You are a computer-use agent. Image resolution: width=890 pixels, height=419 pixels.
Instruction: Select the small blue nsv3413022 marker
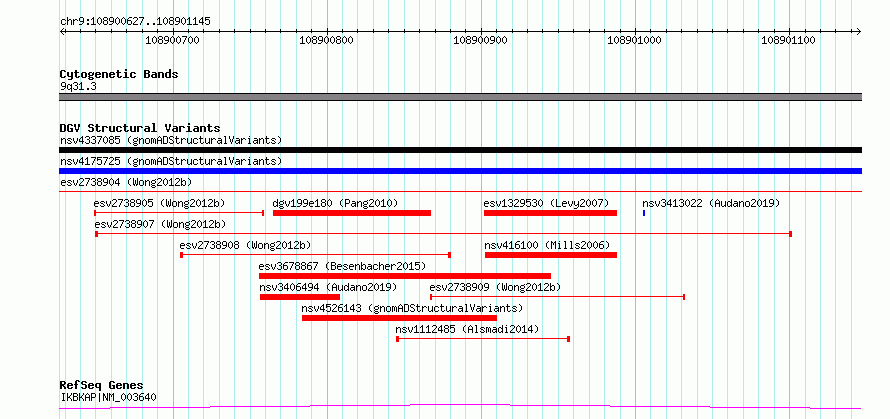tap(644, 213)
